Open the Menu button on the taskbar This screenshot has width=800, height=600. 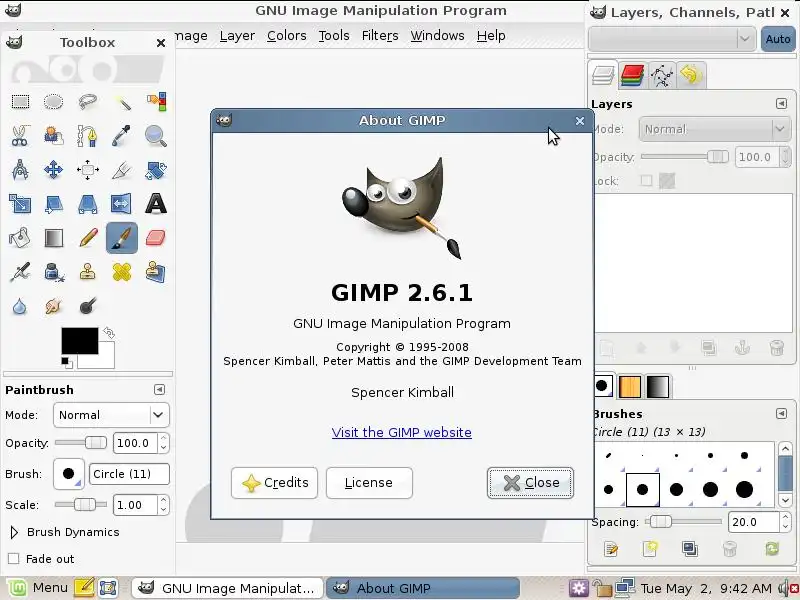coord(37,588)
